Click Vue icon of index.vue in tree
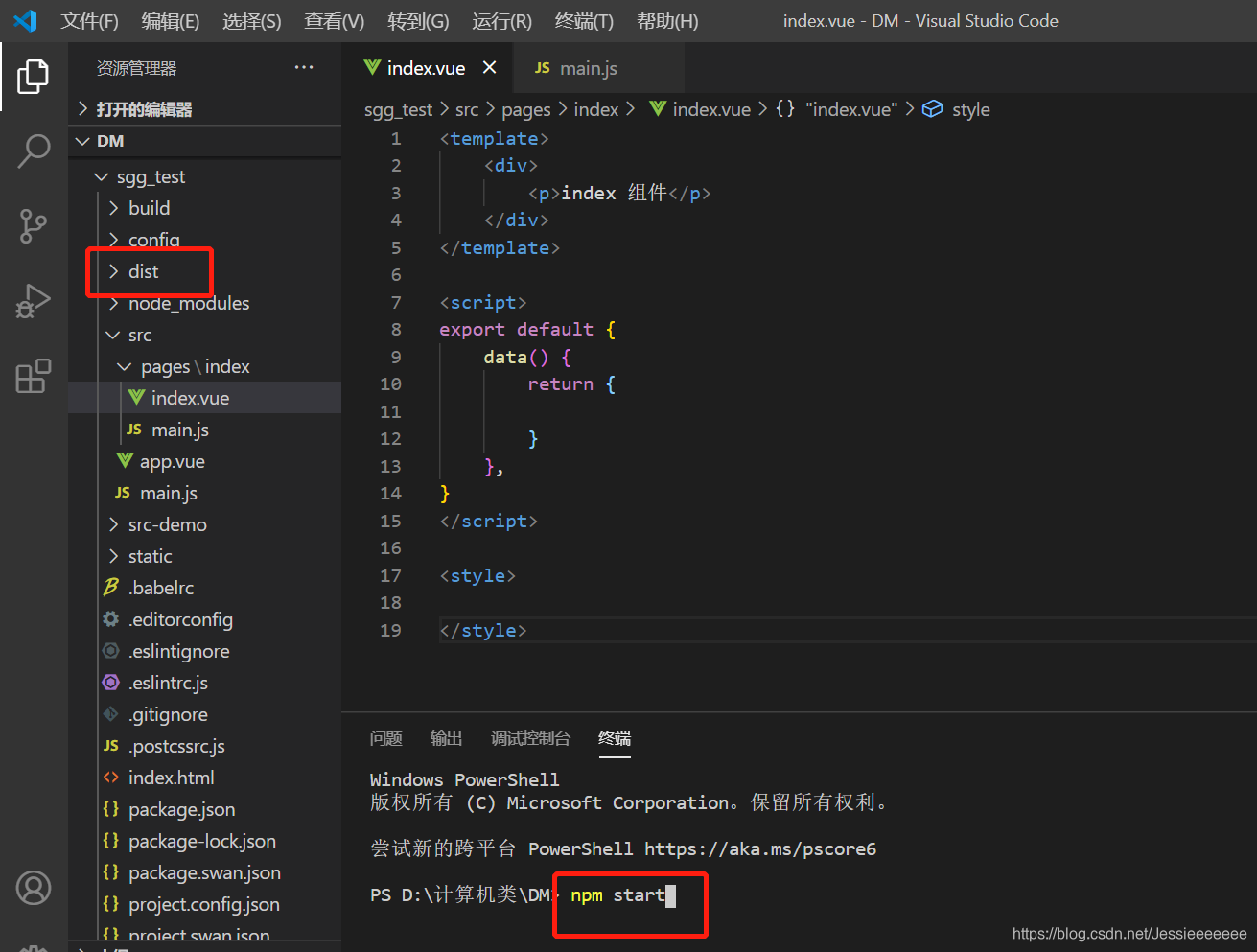Viewport: 1257px width, 952px height. (136, 397)
